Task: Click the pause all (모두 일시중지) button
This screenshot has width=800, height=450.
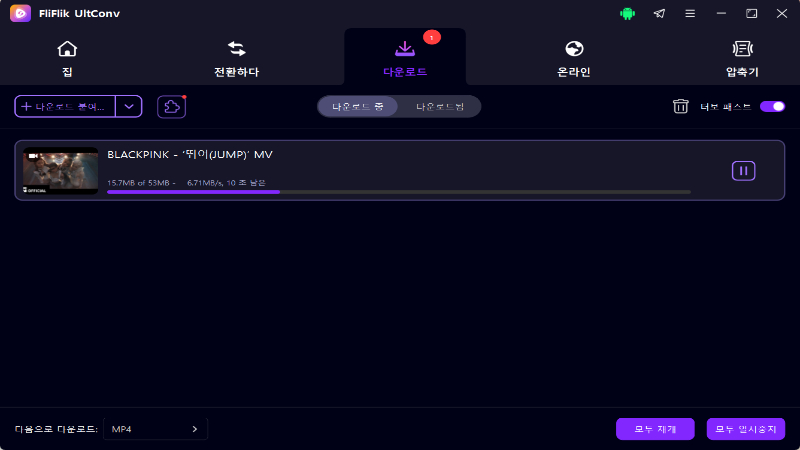Action: point(745,429)
